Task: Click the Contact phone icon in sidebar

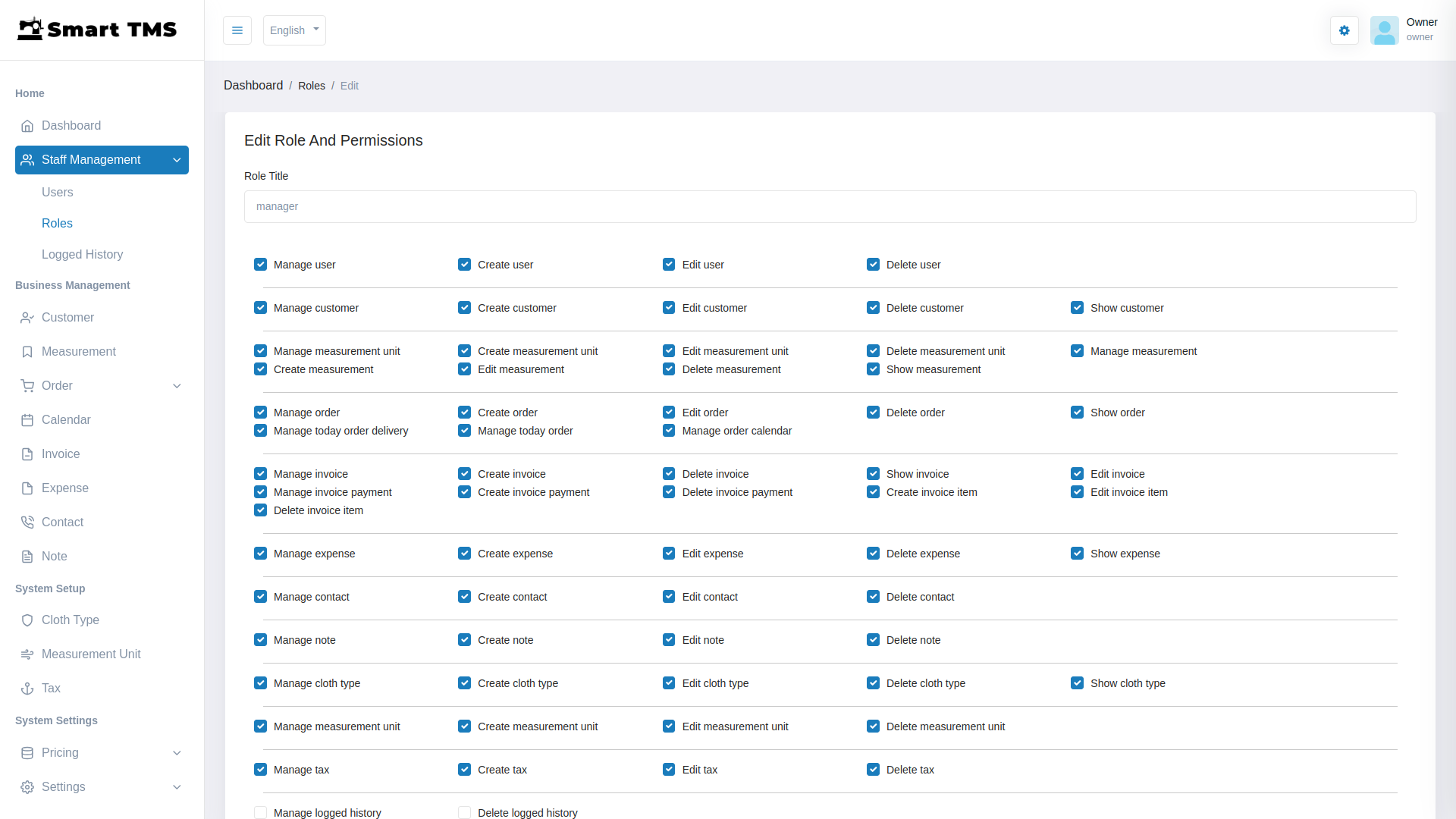Action: 27,522
